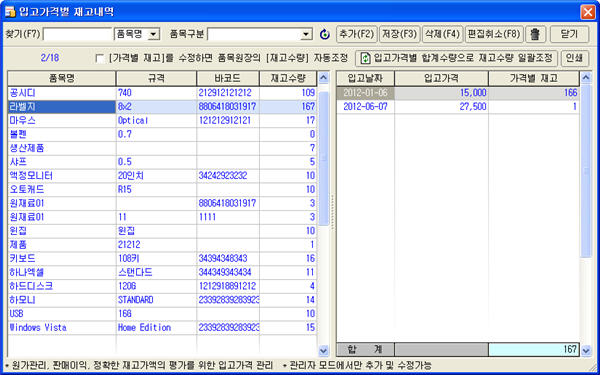Click the Home Edition spec cell
Screen dimensions: 600x375
click(156, 328)
